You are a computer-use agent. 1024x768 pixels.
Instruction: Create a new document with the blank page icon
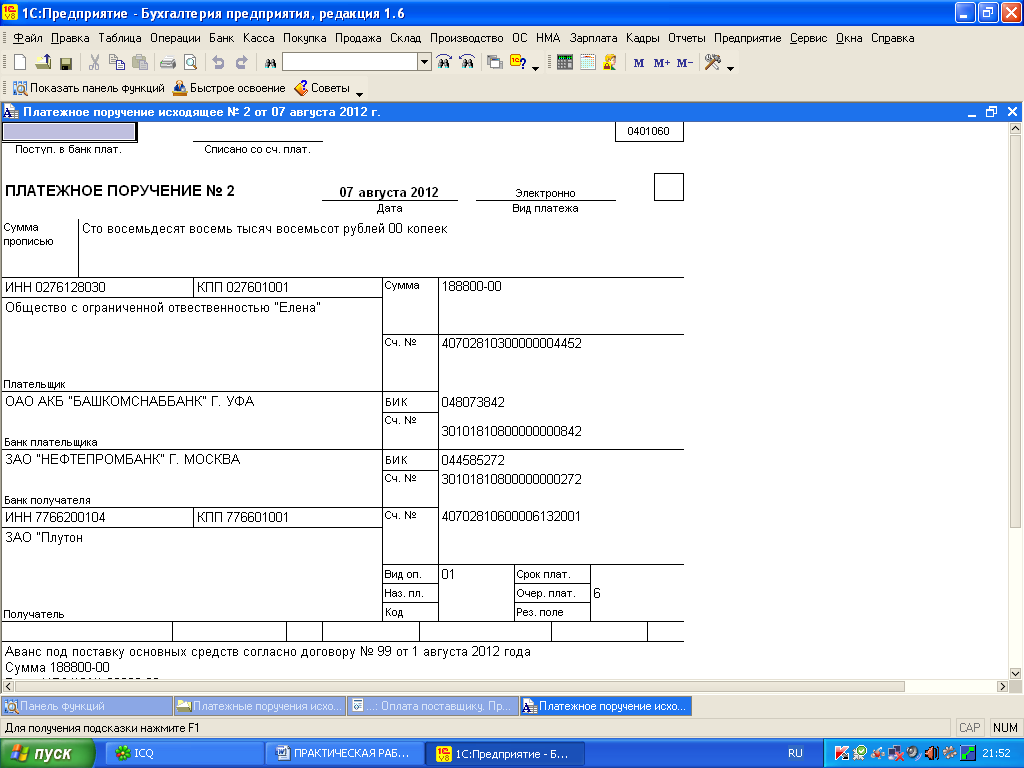pos(20,63)
